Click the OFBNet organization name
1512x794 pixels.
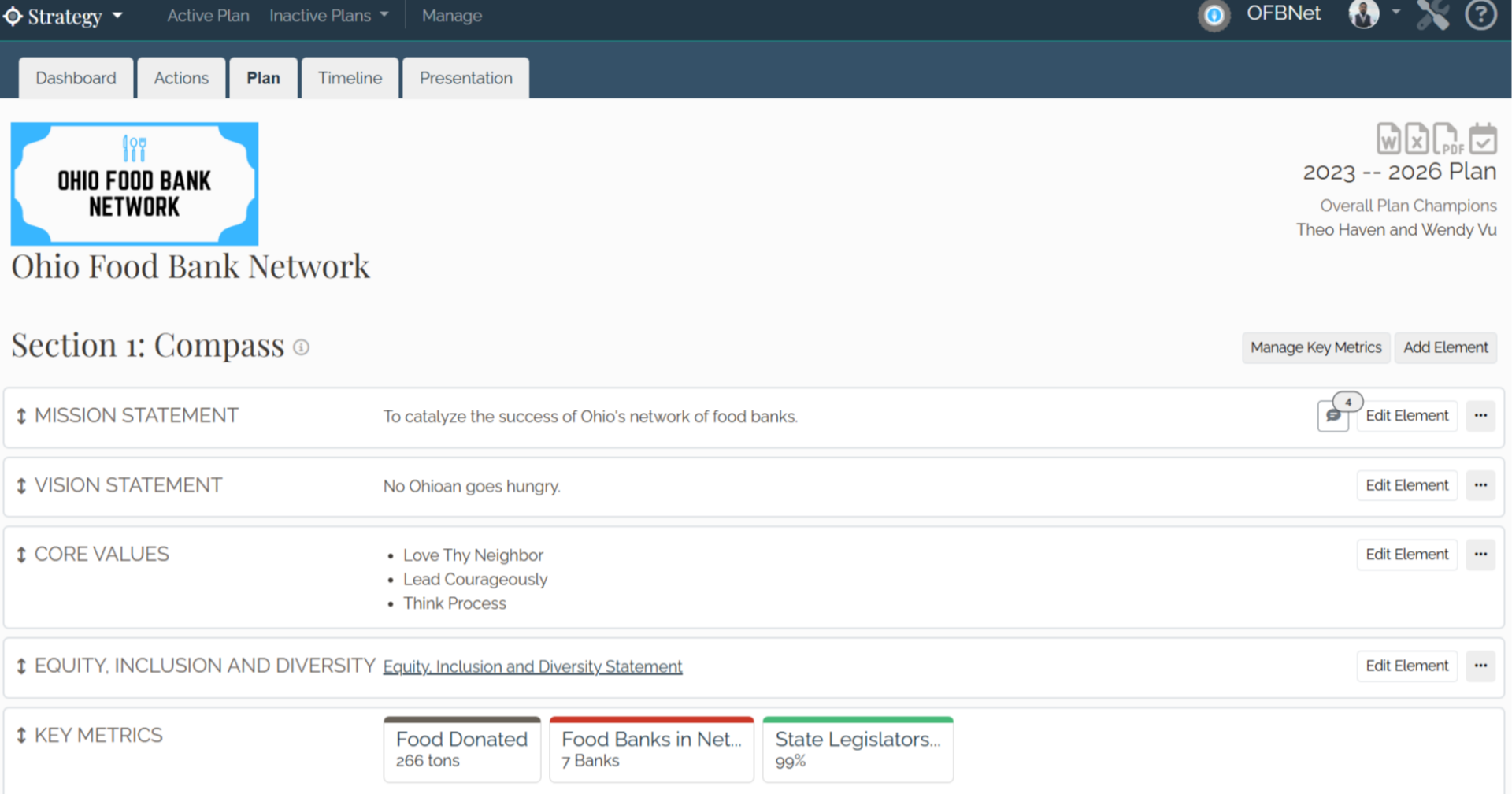(x=1283, y=13)
